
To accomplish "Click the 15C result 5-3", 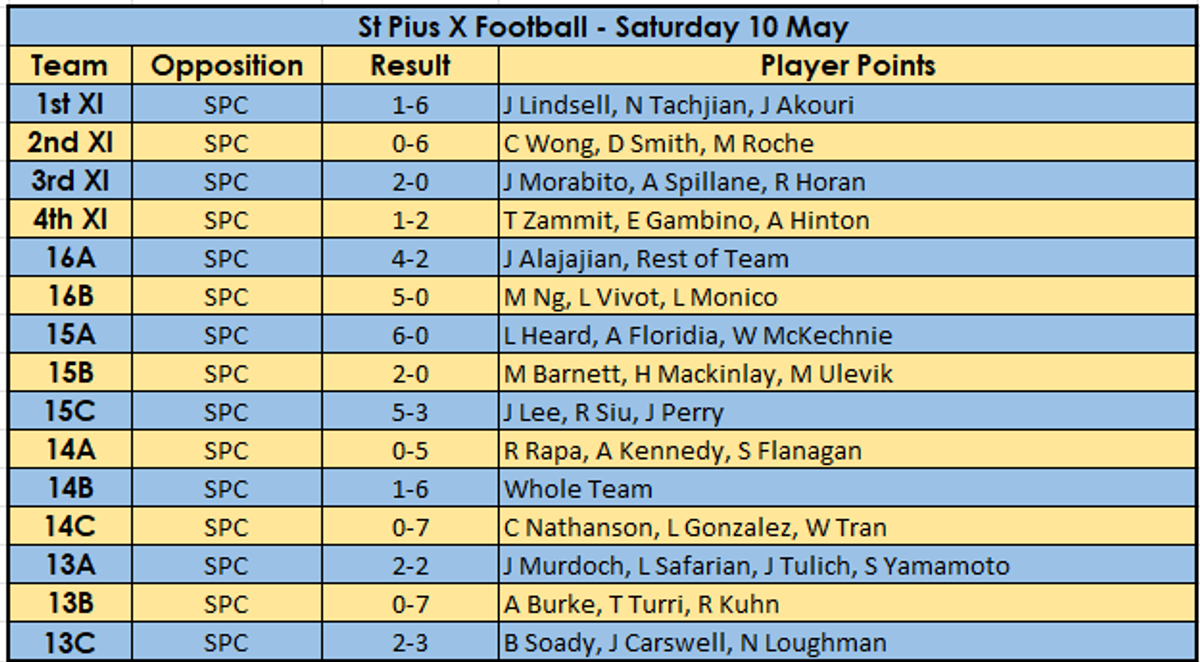I will click(x=410, y=412).
